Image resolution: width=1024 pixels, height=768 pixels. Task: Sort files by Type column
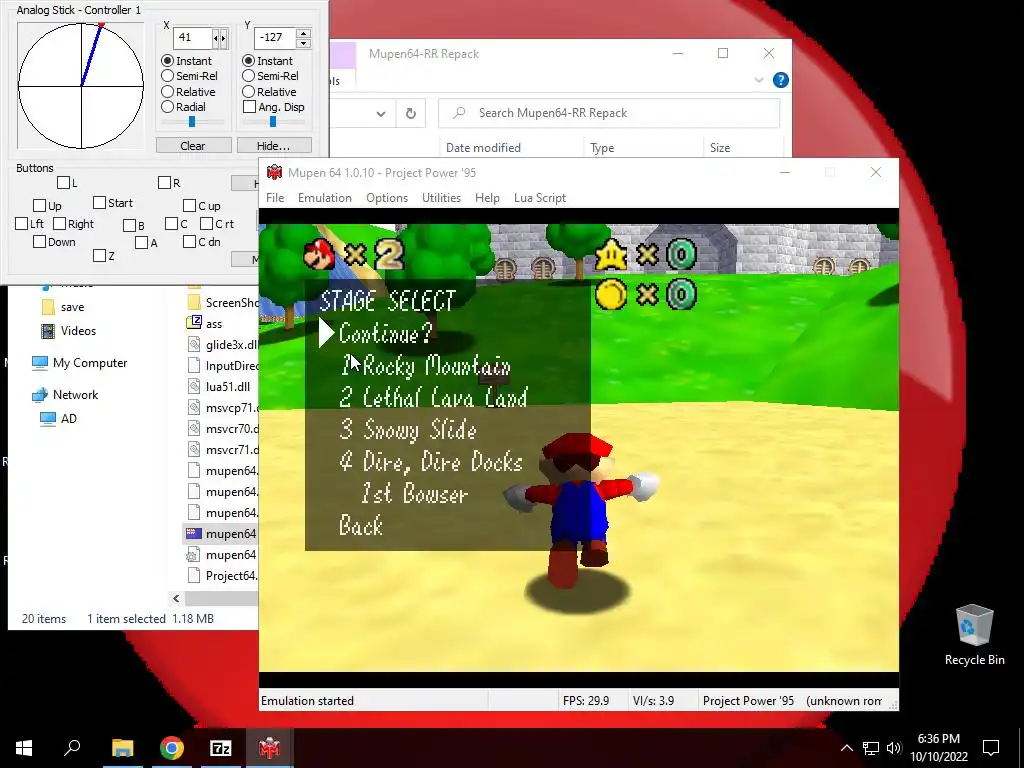click(x=602, y=148)
